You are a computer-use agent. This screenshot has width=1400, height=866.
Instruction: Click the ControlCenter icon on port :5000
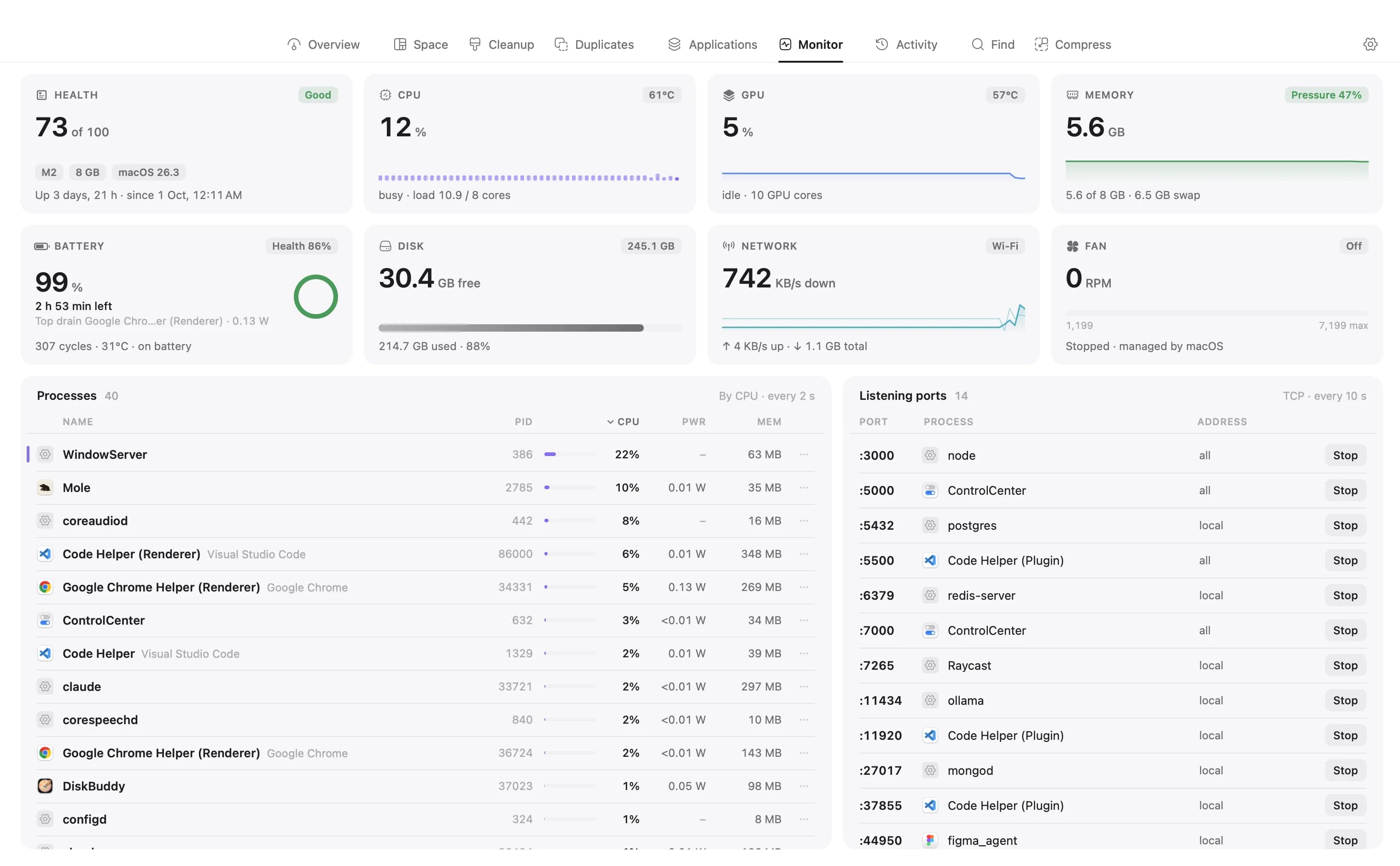[x=930, y=490]
